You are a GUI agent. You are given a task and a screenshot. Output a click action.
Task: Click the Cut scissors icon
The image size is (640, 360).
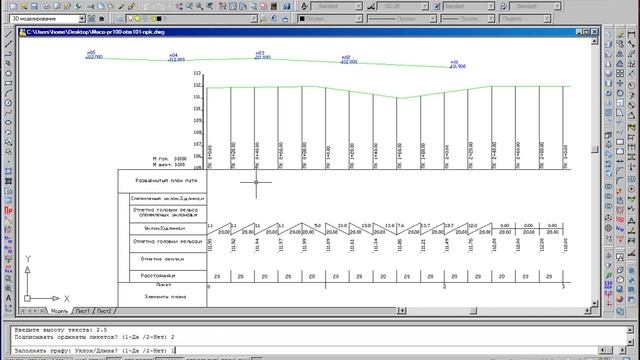(91, 6)
